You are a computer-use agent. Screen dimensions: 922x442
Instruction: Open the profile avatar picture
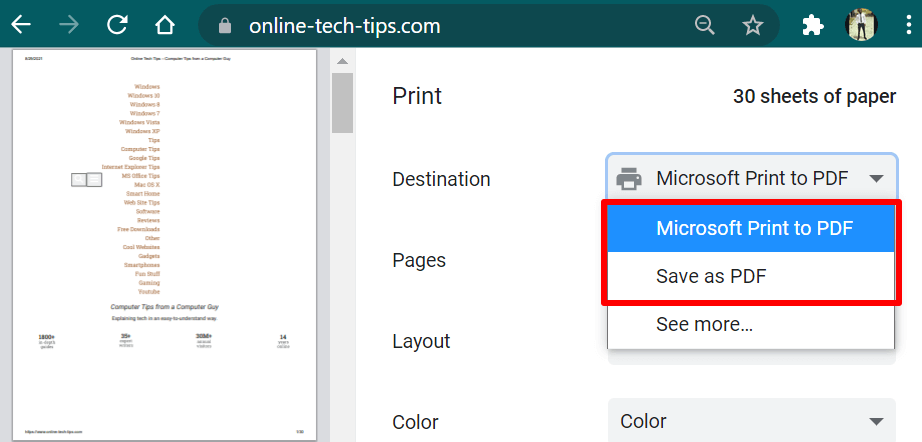tap(861, 25)
